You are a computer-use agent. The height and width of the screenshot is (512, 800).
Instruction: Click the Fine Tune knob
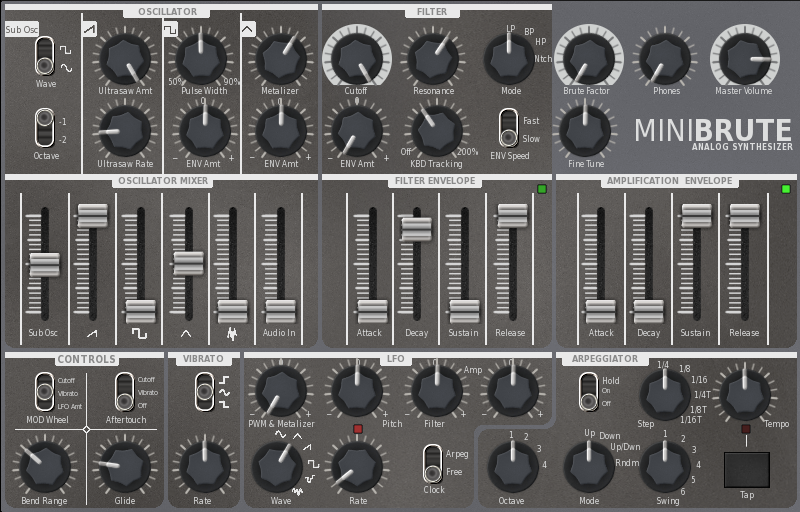[x=585, y=131]
